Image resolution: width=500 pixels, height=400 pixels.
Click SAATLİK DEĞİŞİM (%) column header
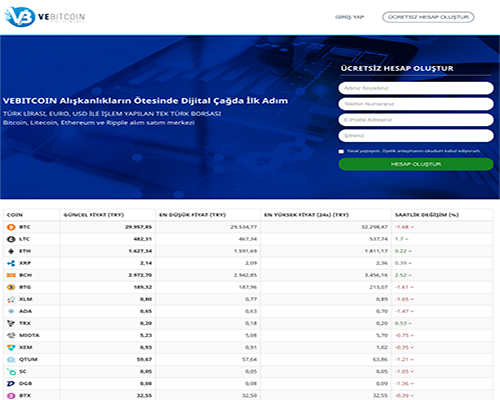(x=427, y=215)
